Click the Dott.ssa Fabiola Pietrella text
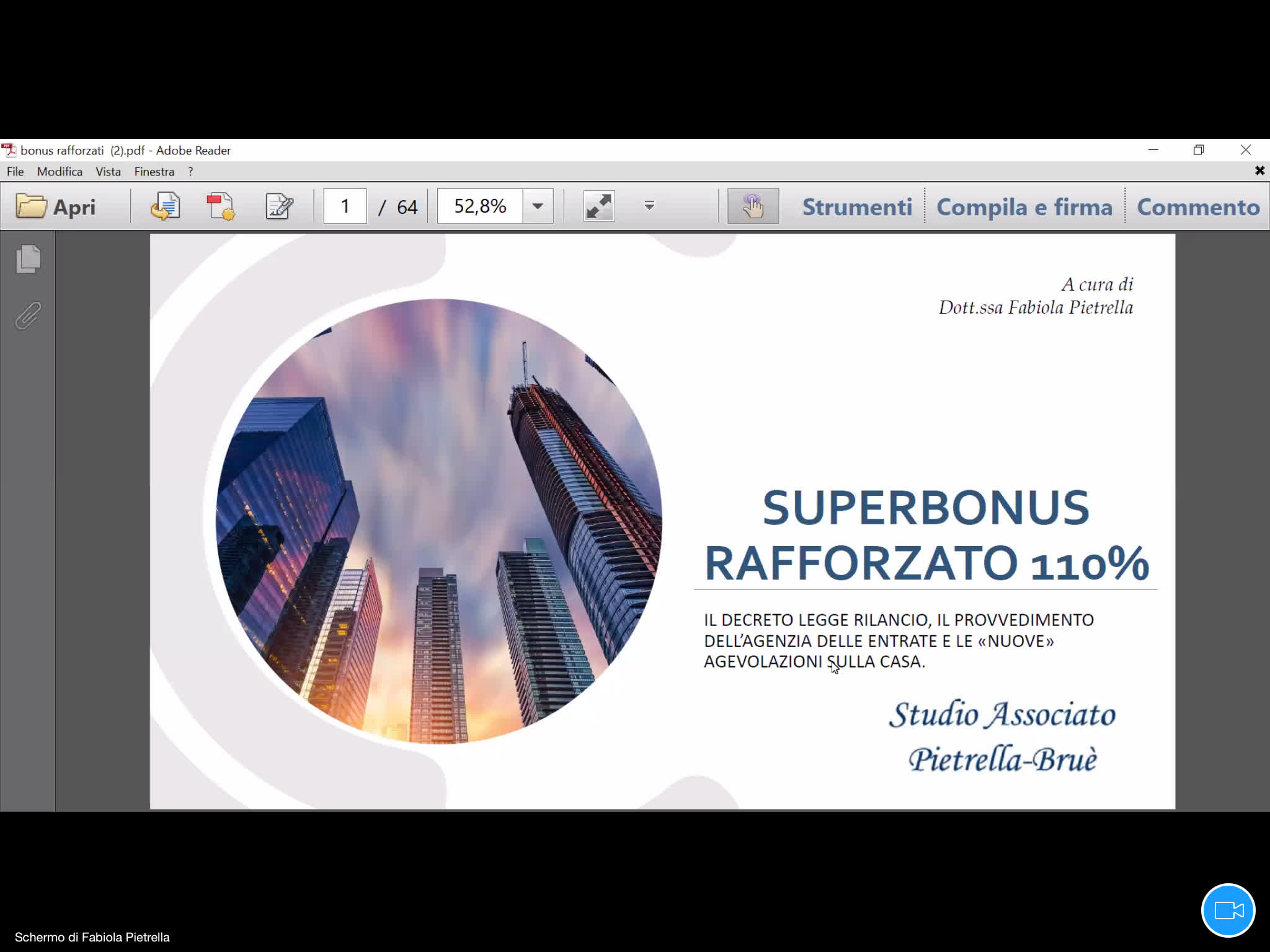The width and height of the screenshot is (1270, 952). click(1036, 307)
